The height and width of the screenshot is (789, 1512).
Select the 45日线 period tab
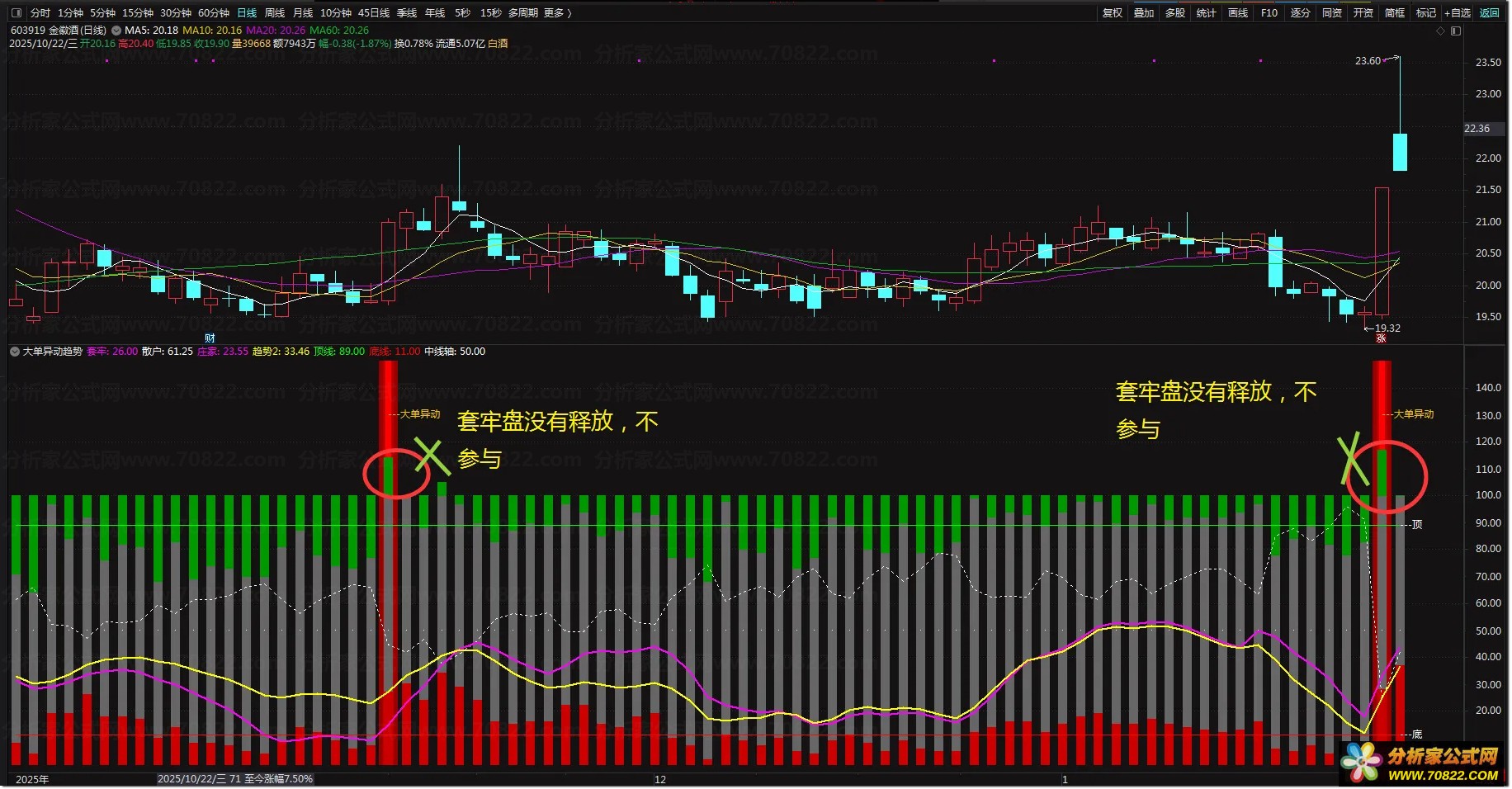click(x=374, y=13)
